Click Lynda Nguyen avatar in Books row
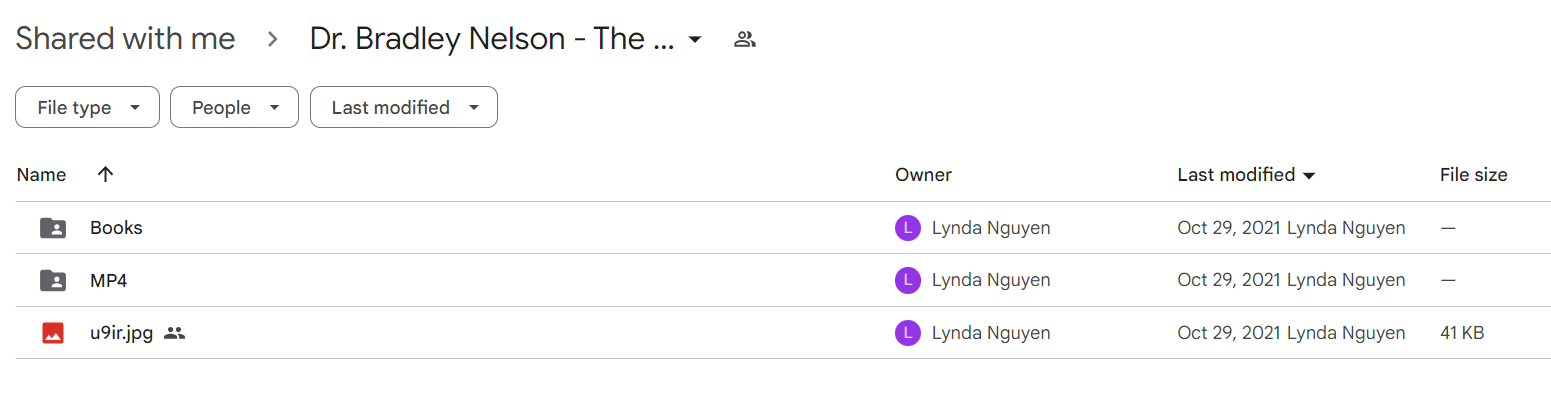The image size is (1551, 414). coord(907,228)
